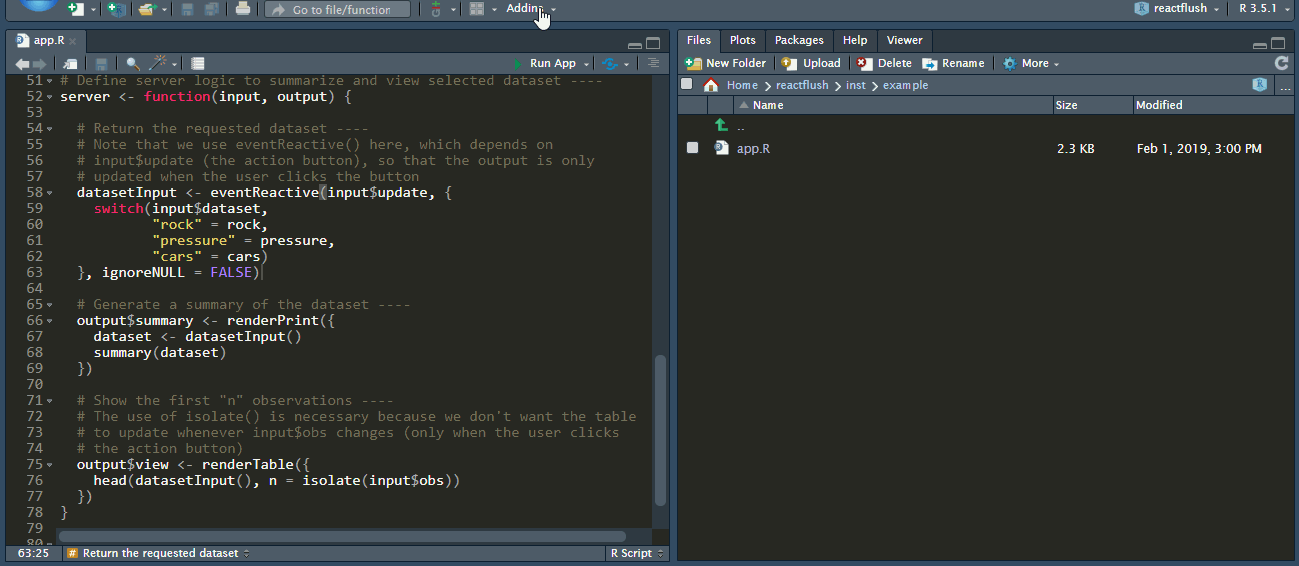Close the app.R editor tab
The image size is (1299, 566).
pyautogui.click(x=74, y=42)
